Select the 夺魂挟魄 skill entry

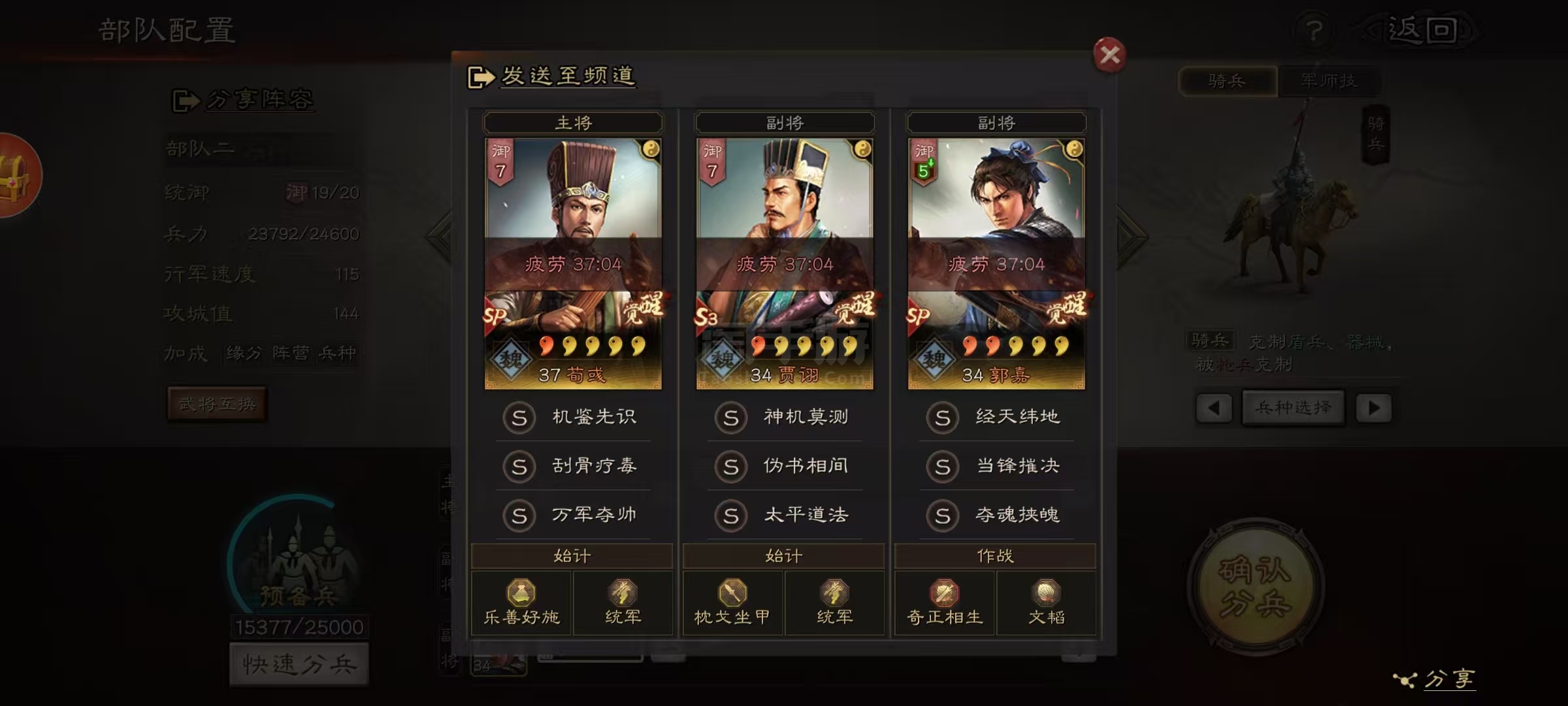pos(996,515)
